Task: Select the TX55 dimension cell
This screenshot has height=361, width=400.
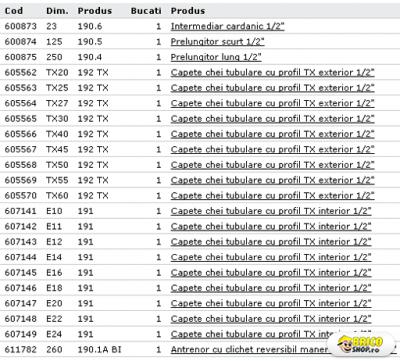Action: click(57, 180)
